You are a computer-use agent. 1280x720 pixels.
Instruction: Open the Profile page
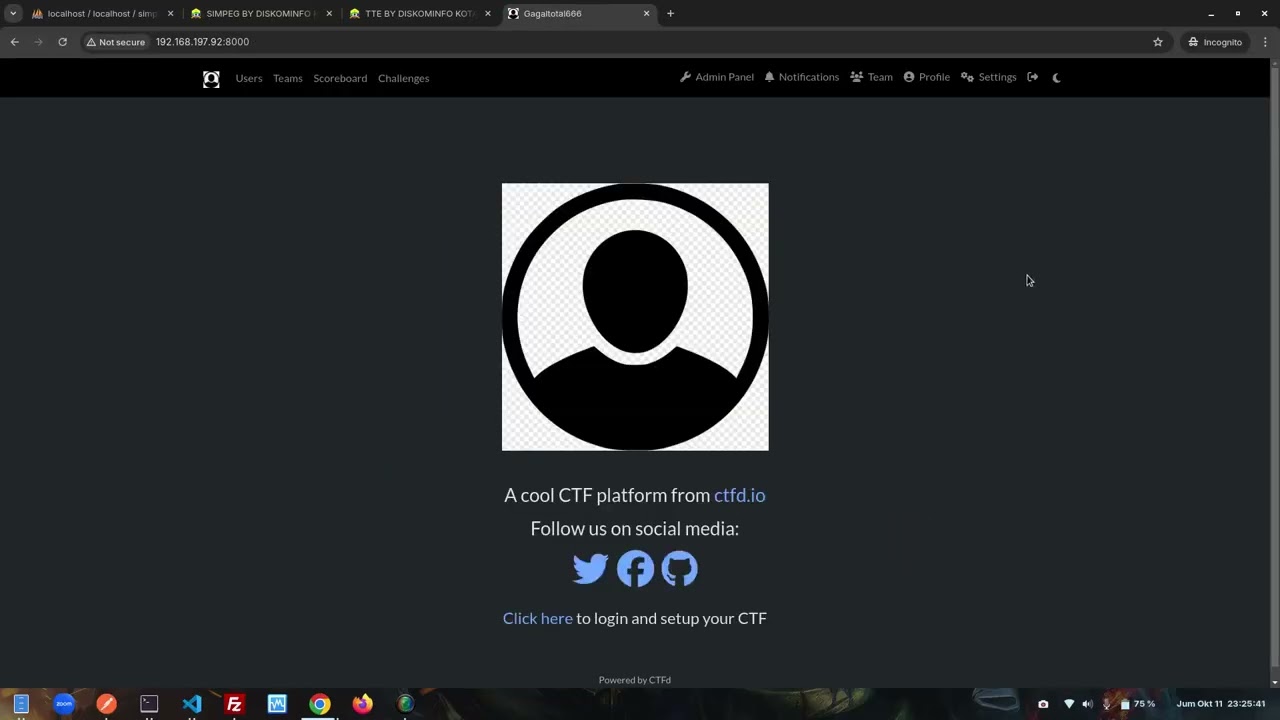coord(927,77)
